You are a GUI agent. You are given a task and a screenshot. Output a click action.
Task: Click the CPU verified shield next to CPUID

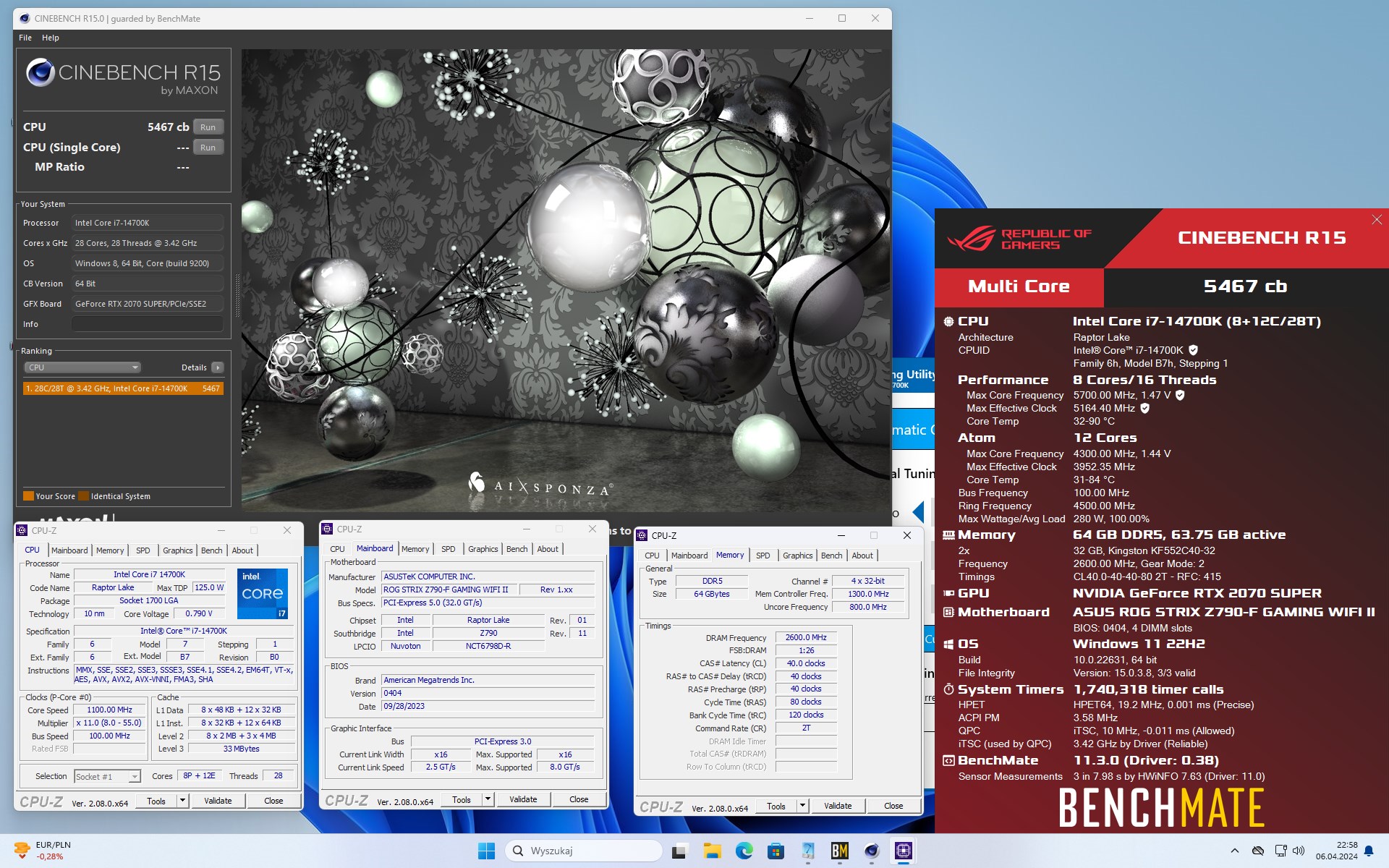(x=1194, y=350)
